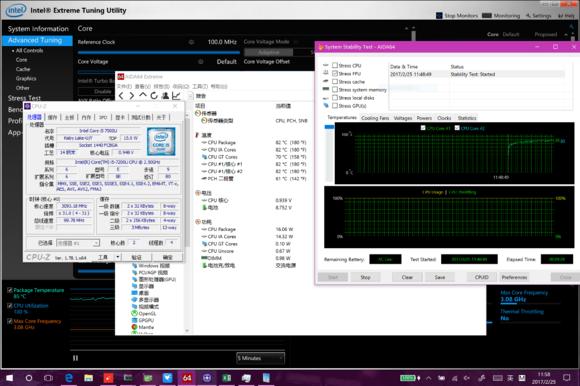The height and width of the screenshot is (386, 580).
Task: Uncheck Max Core Frequency monitor in XTU
Action: [x=10, y=321]
